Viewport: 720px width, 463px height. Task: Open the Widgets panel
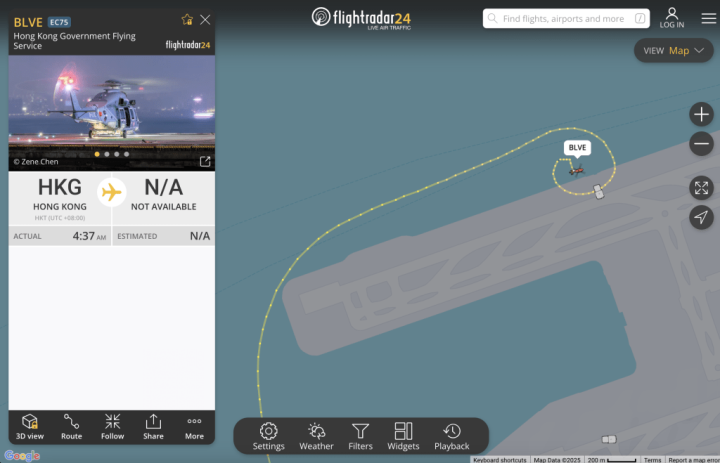pos(403,436)
